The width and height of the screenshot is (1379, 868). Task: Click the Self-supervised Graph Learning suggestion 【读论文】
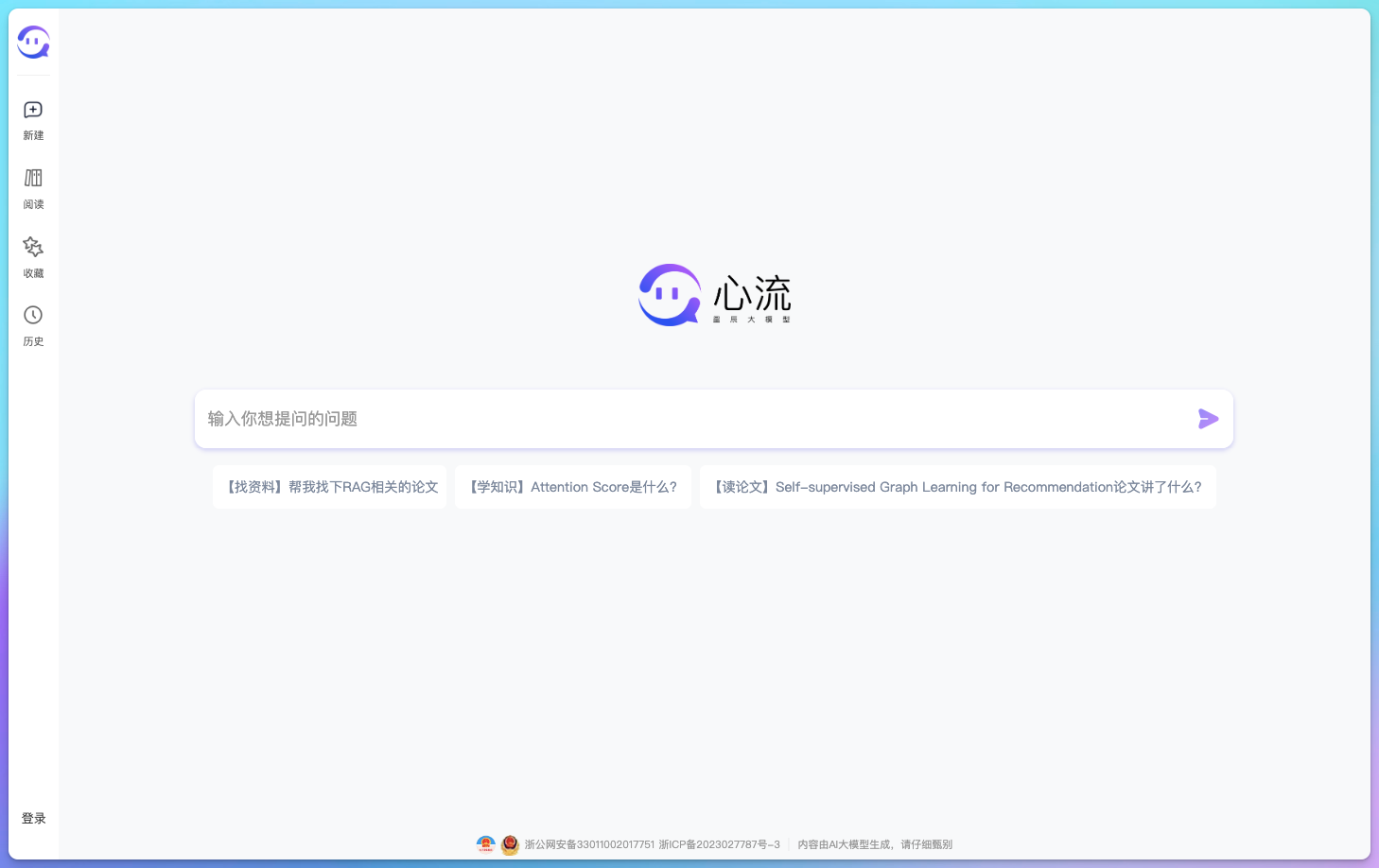pyautogui.click(x=957, y=487)
